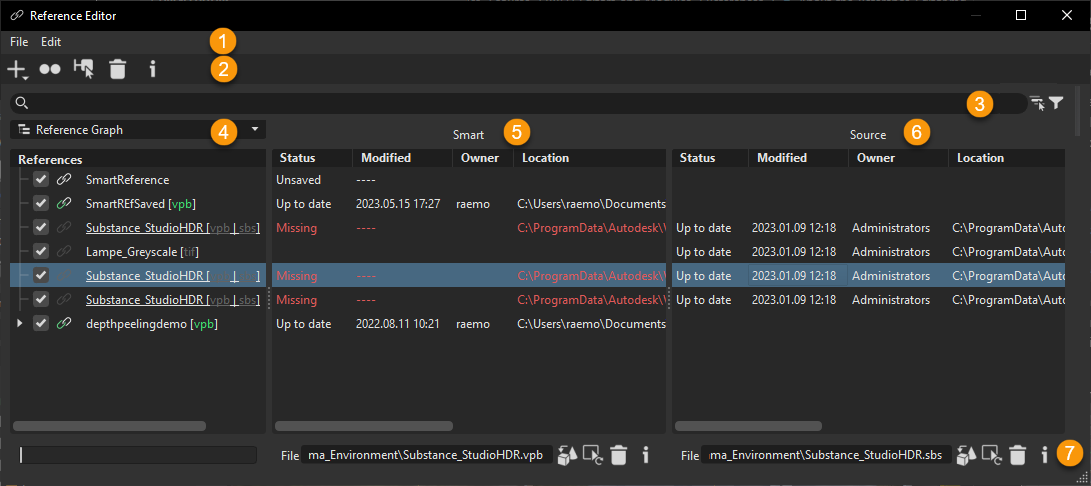Click the '2023.05.15 17:27' modified cell
Image resolution: width=1091 pixels, height=486 pixels.
coord(397,203)
